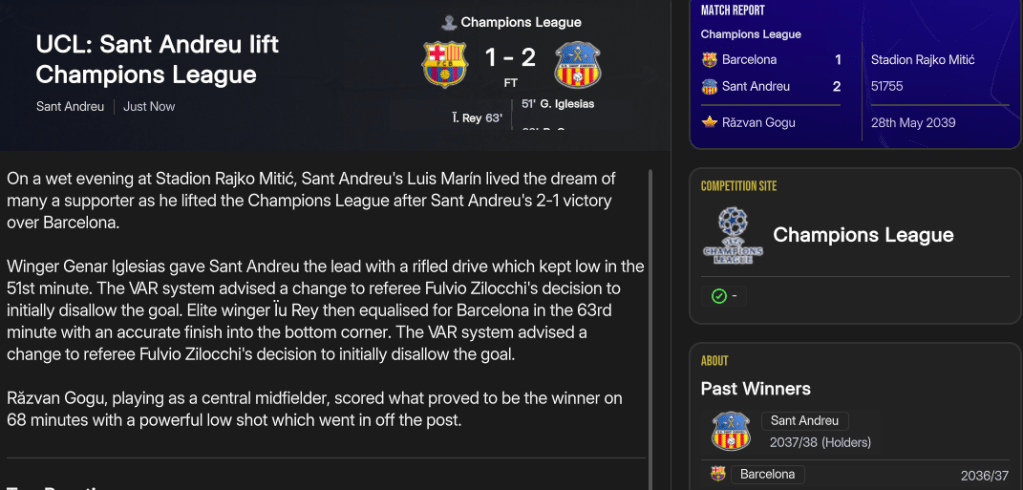
Task: Open Champions League link above the score
Action: pyautogui.click(x=520, y=22)
